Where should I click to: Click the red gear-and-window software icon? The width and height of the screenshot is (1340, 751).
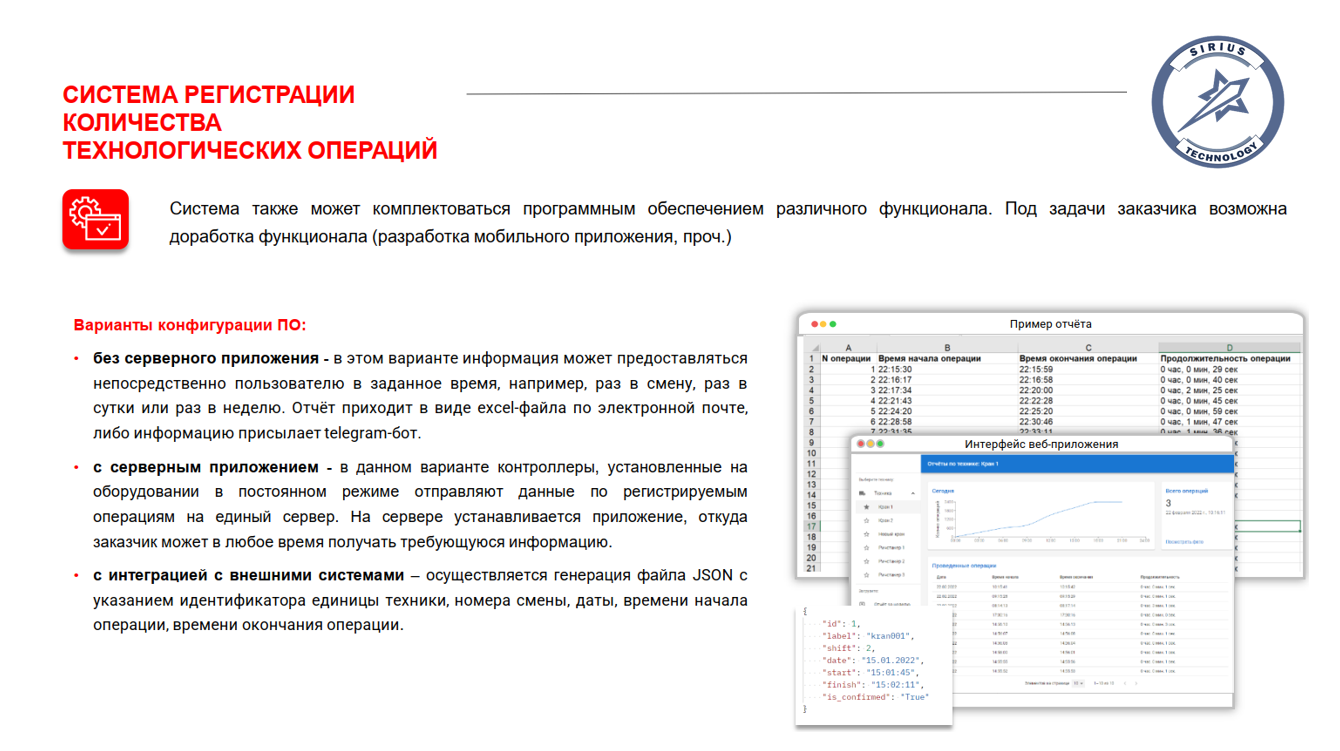[x=95, y=219]
